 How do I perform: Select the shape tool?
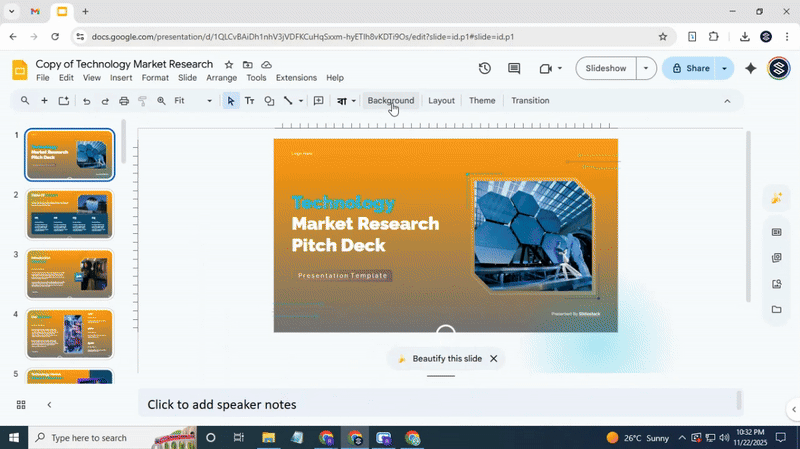[x=269, y=101]
